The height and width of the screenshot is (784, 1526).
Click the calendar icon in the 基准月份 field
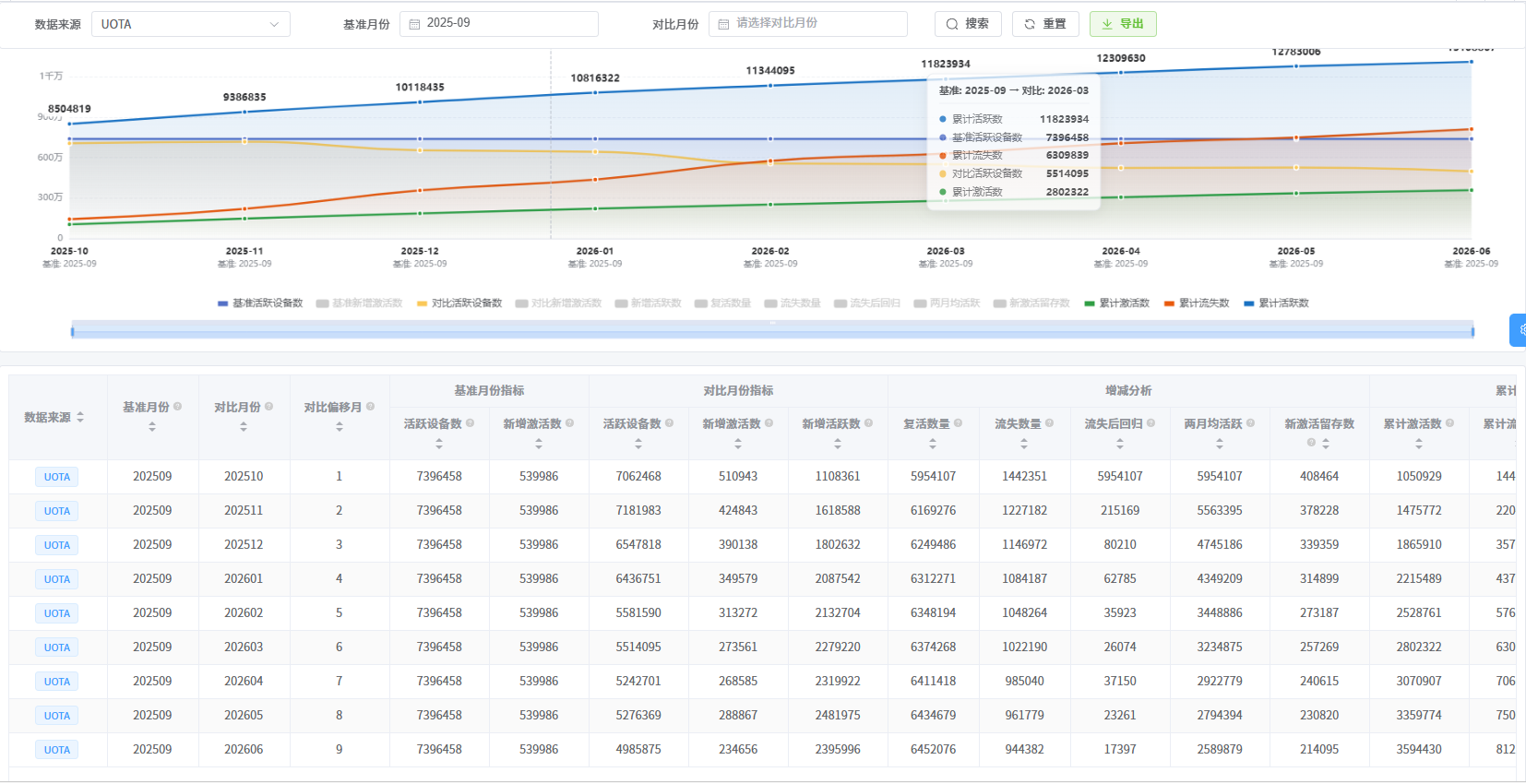[414, 24]
